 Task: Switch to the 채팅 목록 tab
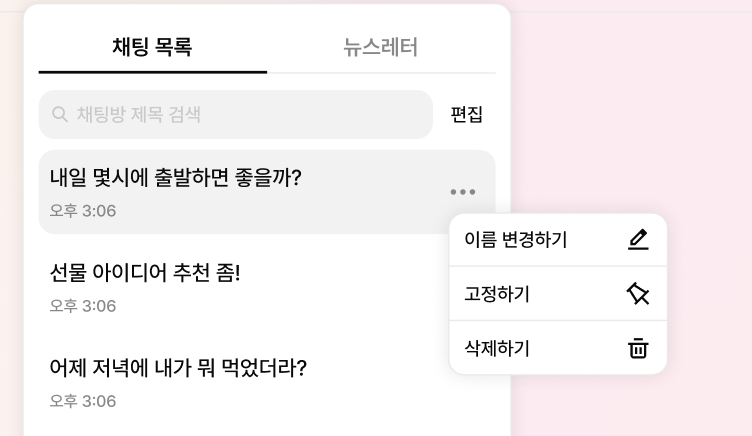pyautogui.click(x=153, y=47)
